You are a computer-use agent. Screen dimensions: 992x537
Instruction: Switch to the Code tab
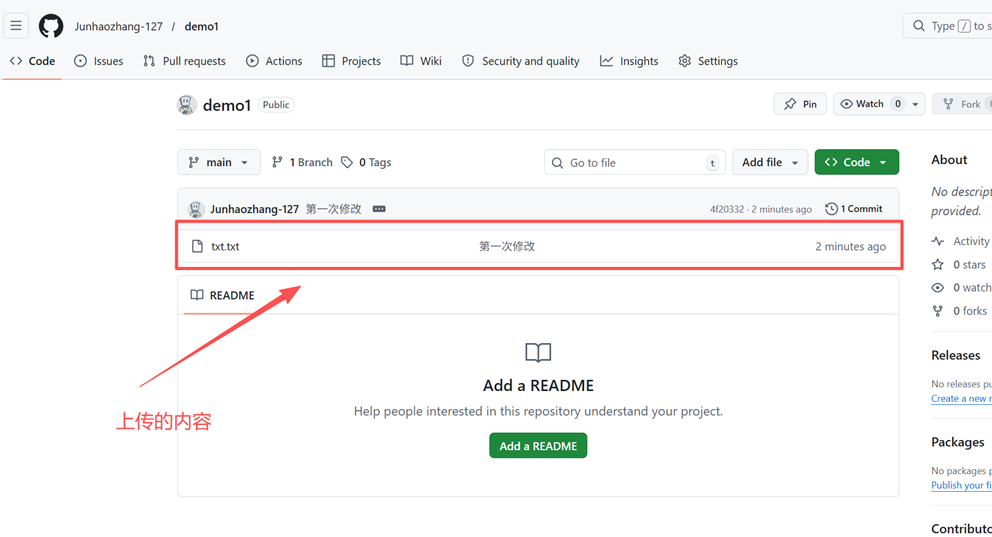tap(32, 61)
